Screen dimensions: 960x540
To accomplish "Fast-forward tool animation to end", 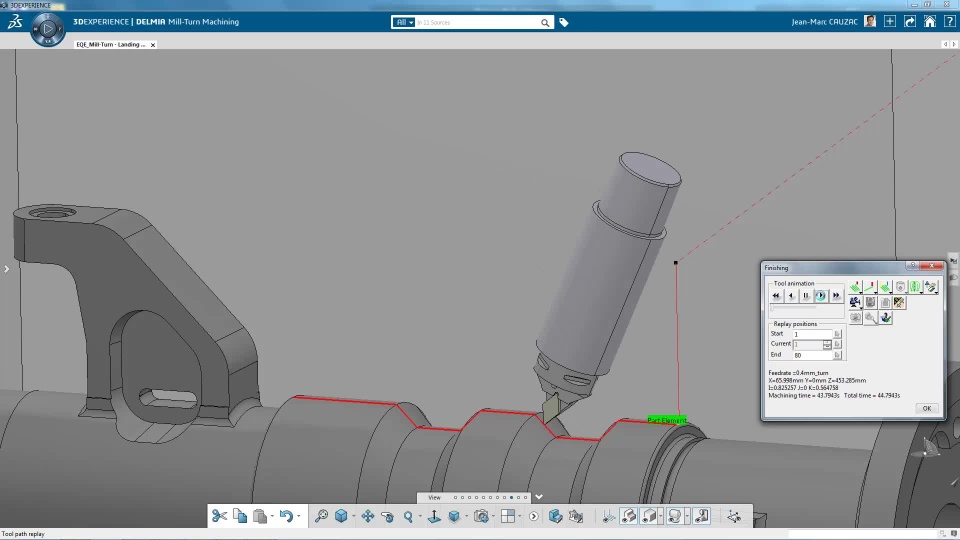I will tap(836, 296).
